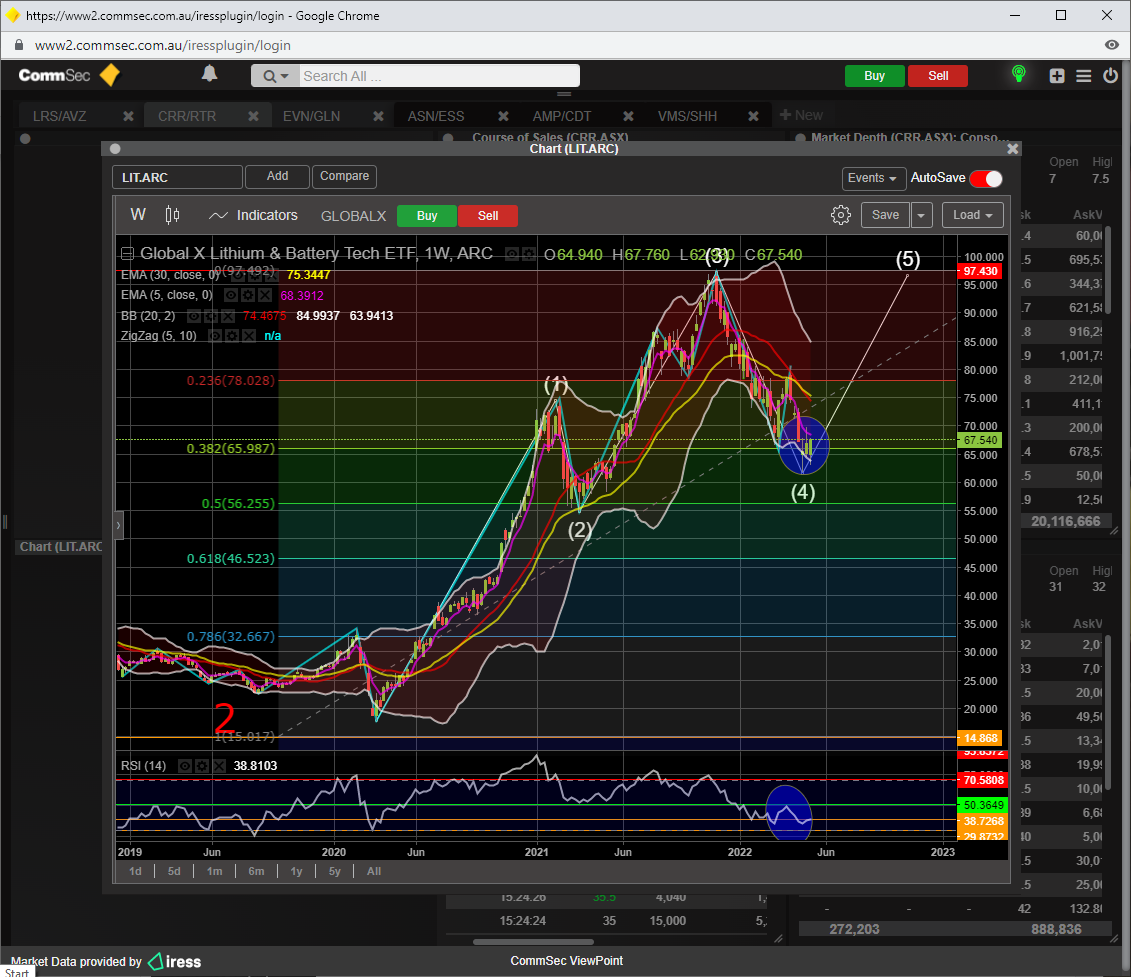This screenshot has height=977, width=1131.
Task: Open the Load dropdown menu
Action: (x=977, y=215)
